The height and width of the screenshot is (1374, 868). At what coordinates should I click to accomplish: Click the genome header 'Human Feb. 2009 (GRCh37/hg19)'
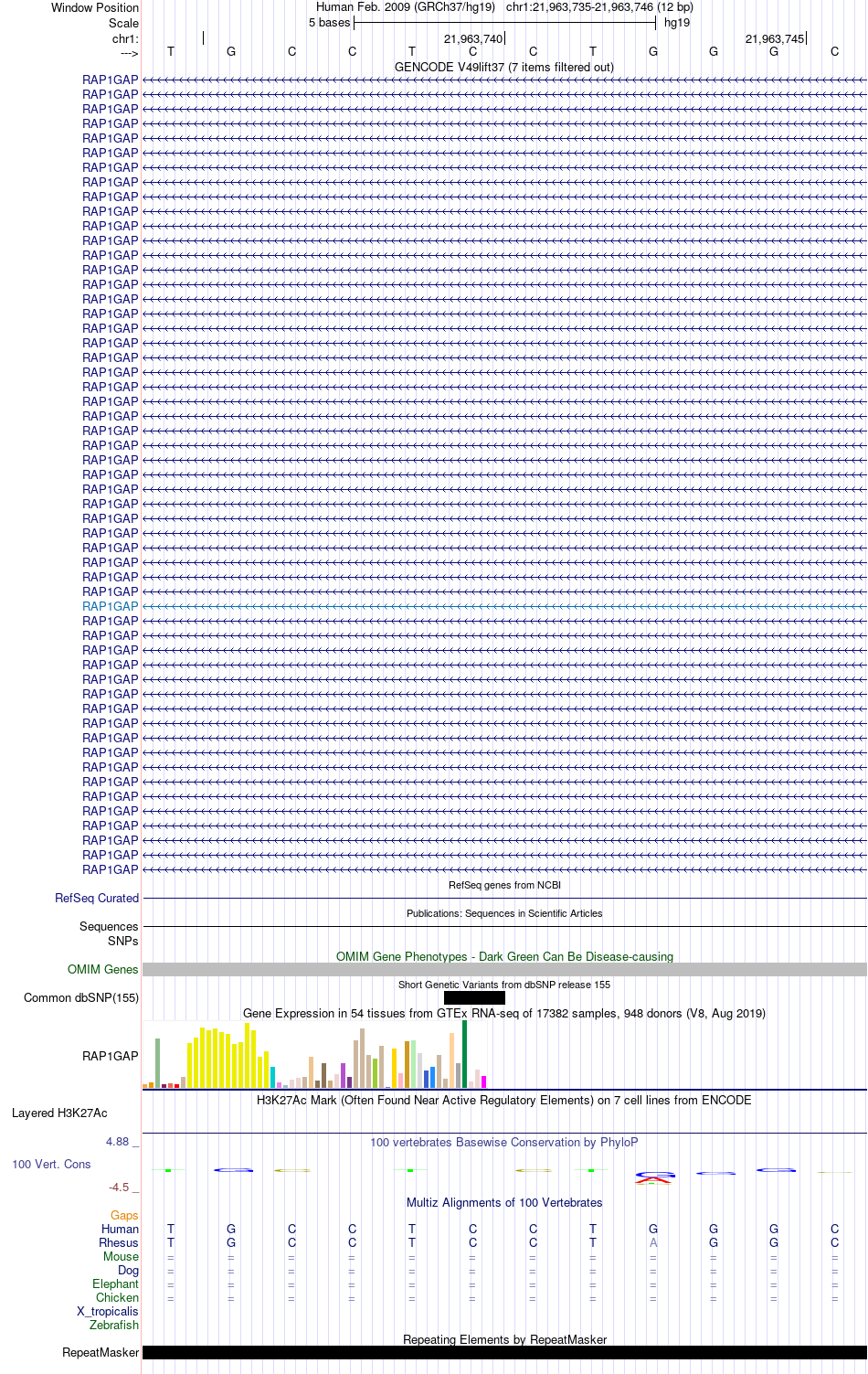coord(406,6)
